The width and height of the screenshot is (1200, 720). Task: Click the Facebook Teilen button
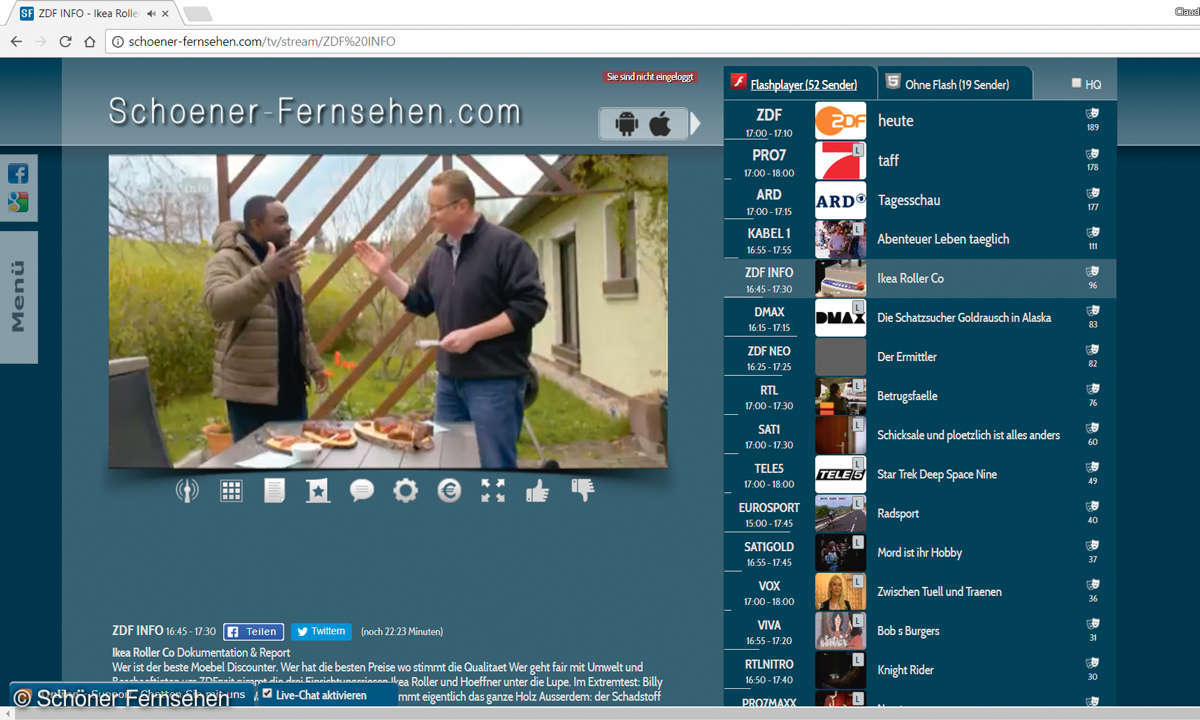coord(253,632)
